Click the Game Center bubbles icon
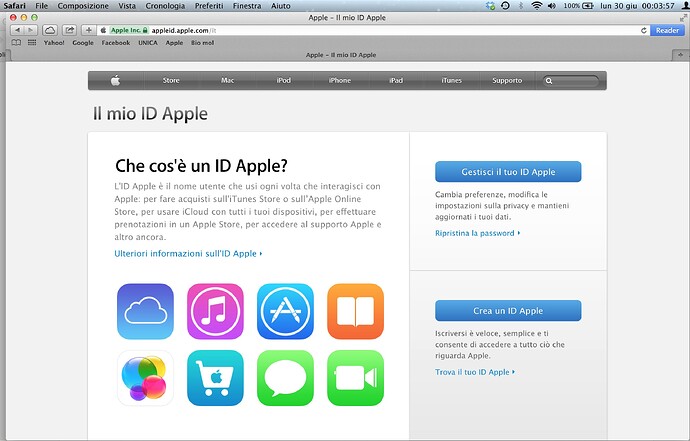 pyautogui.click(x=145, y=378)
